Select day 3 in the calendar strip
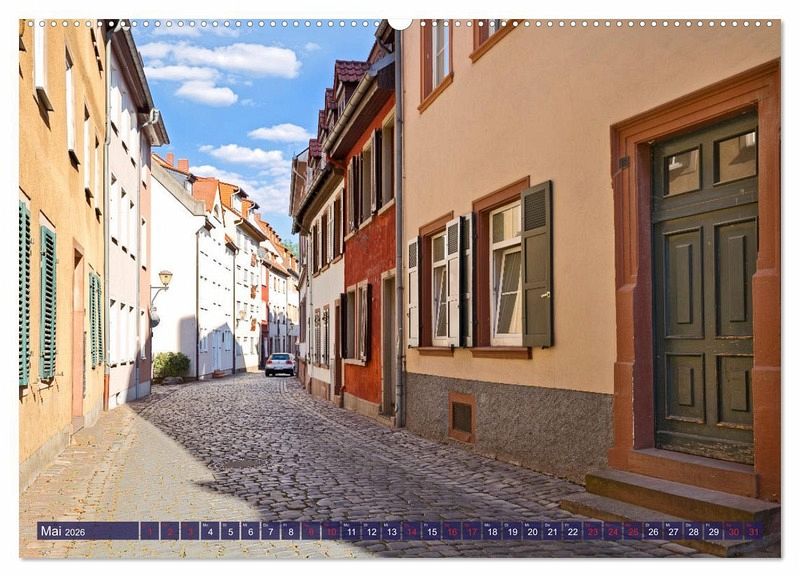 point(190,531)
